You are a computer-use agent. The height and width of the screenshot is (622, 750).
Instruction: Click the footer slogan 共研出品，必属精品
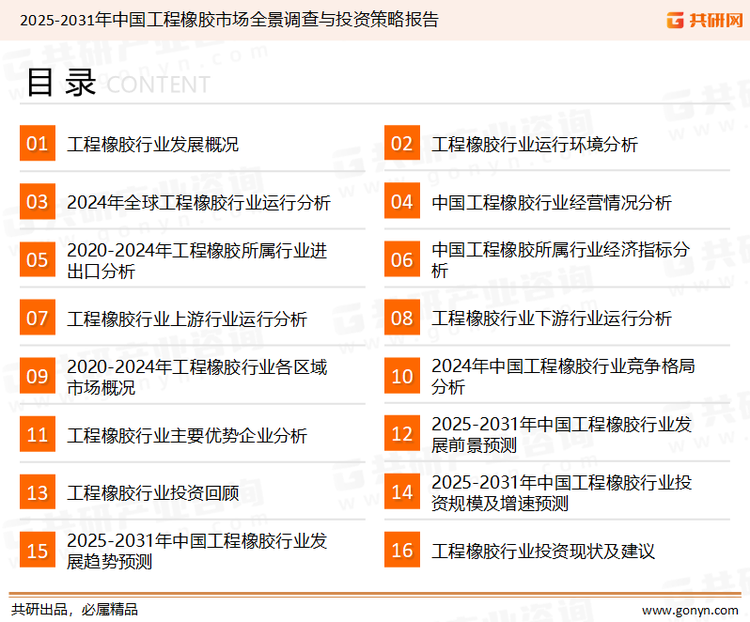pos(75,610)
